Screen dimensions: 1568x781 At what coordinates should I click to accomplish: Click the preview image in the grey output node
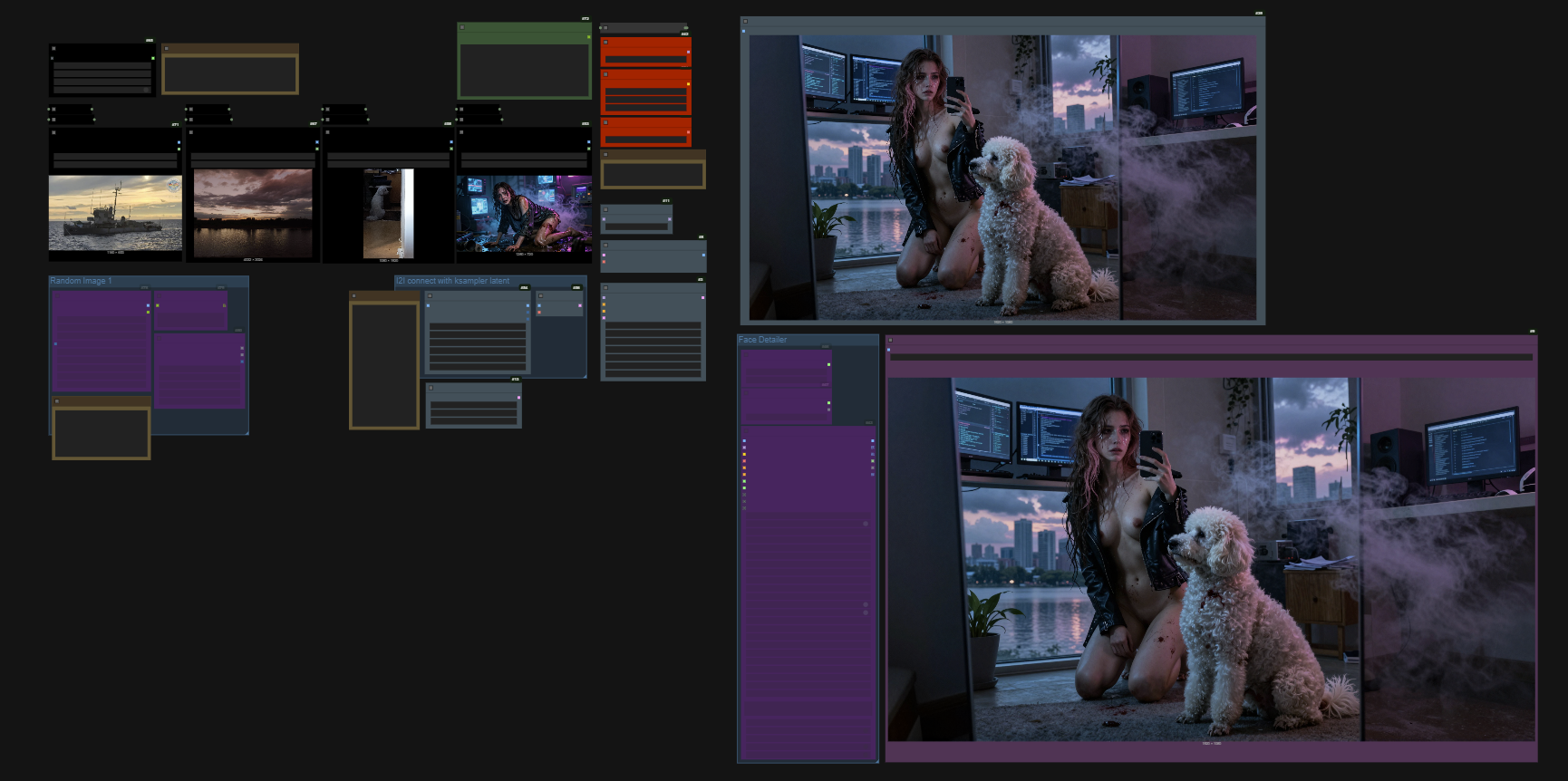pos(1002,178)
